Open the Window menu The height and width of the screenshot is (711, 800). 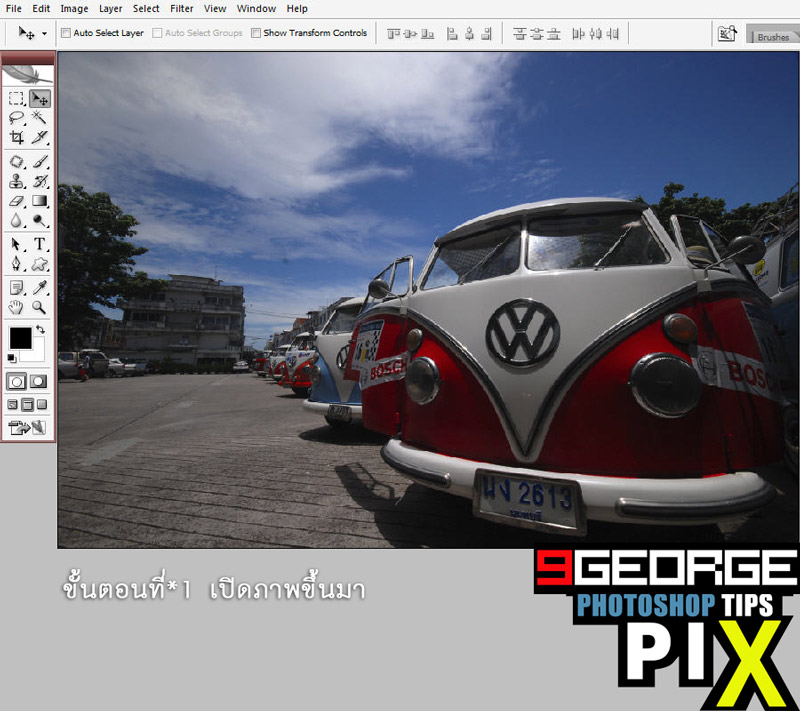pos(256,9)
